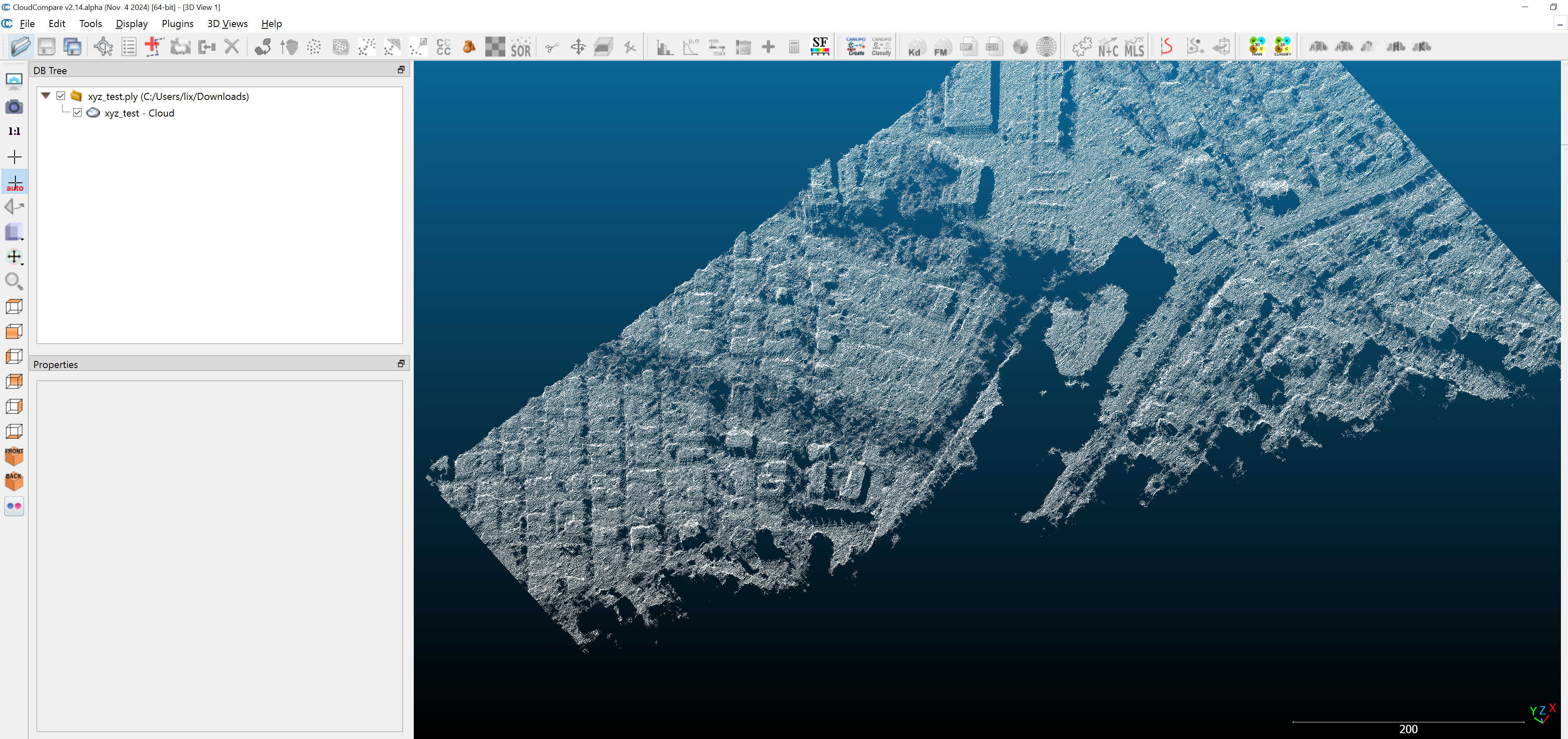Click the SF scalar field icon
This screenshot has width=1568, height=739.
tap(820, 46)
